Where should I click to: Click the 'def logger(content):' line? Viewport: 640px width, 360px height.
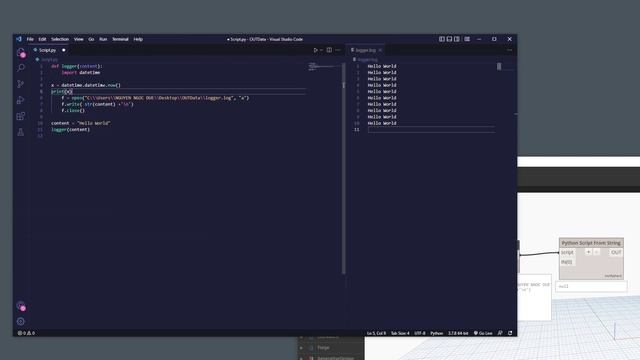point(77,66)
